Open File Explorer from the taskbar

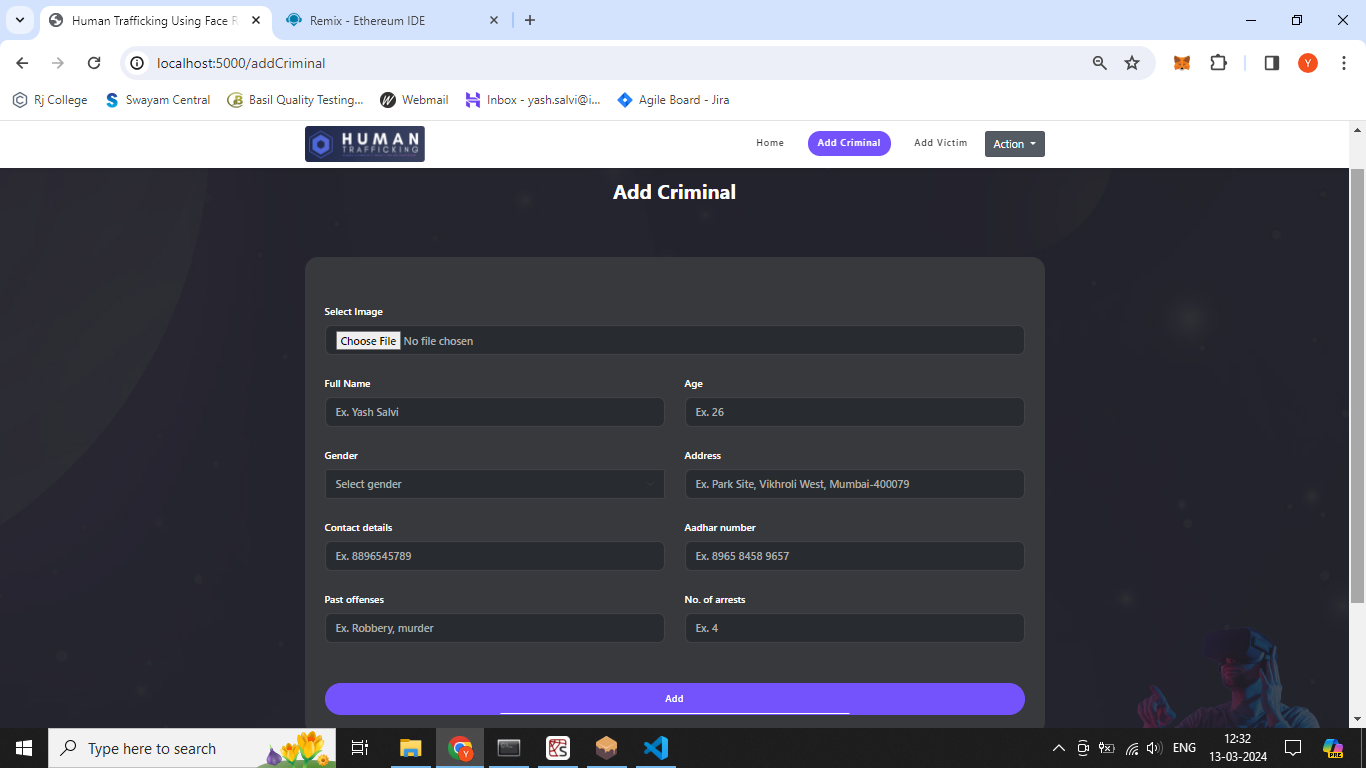411,748
